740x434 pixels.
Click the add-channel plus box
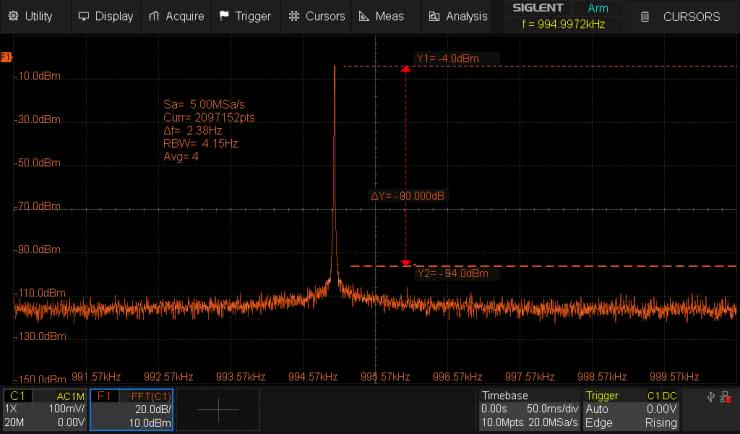tap(218, 410)
